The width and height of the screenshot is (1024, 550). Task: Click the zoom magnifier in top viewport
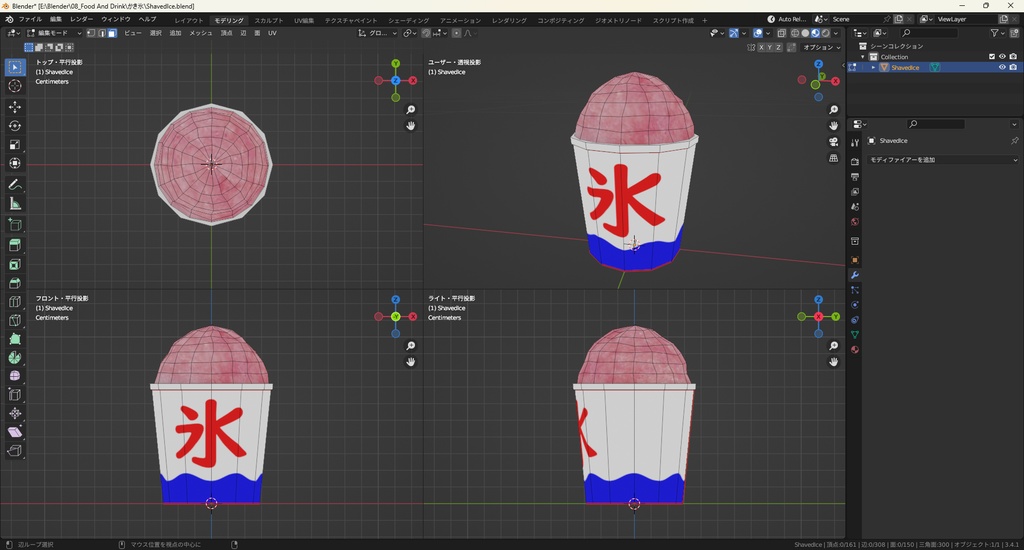(411, 110)
